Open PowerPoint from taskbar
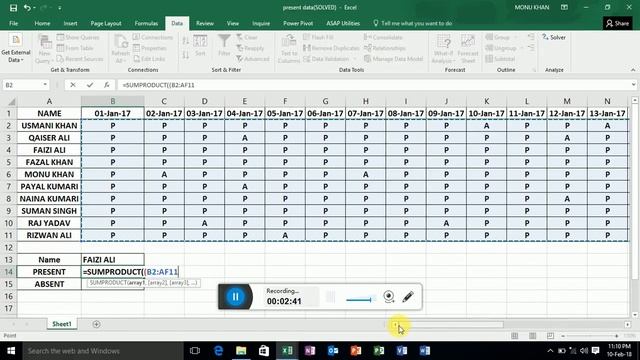Screen dimensions: 640x360 (356, 351)
